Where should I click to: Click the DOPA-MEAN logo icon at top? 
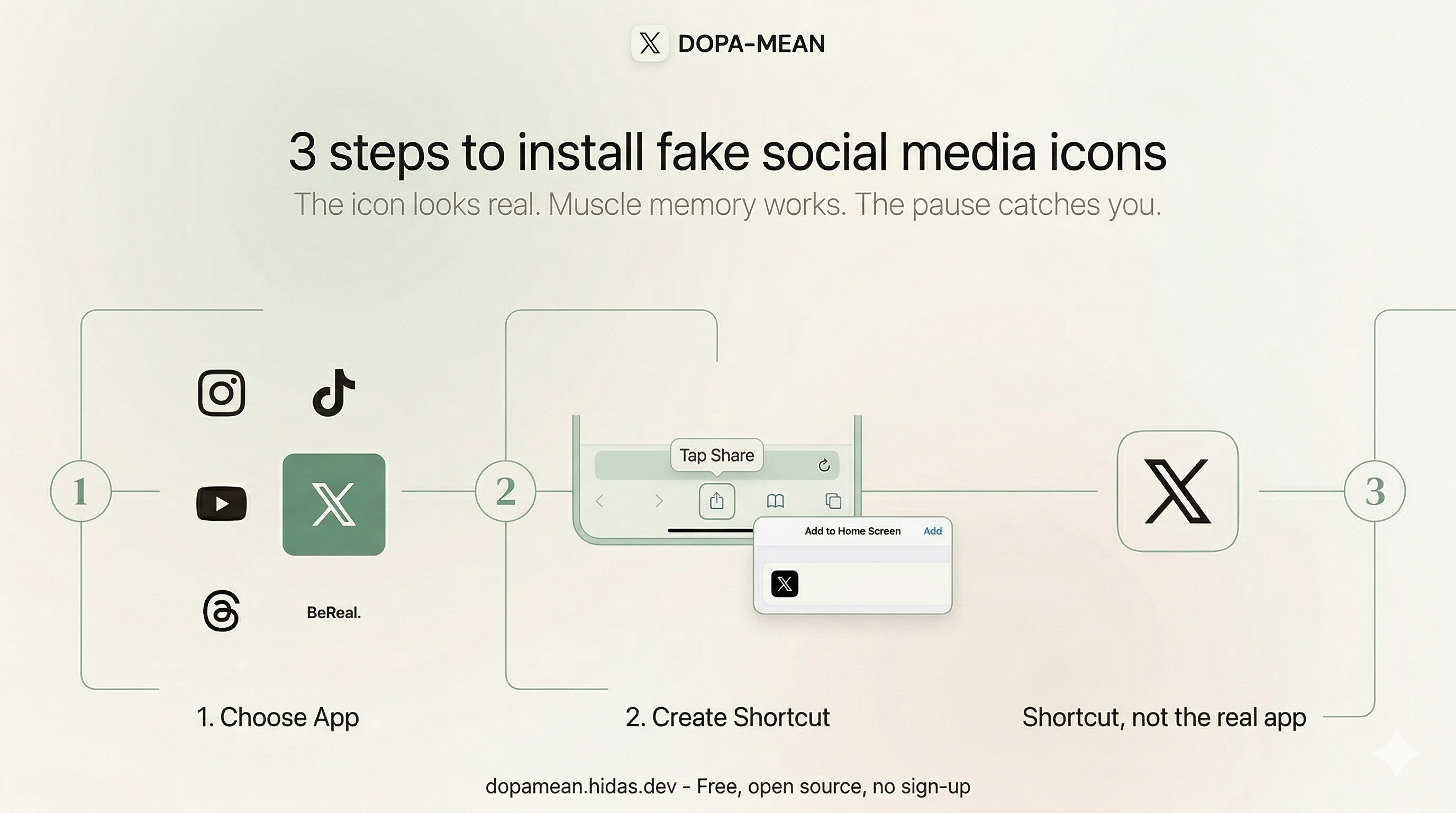pos(650,43)
